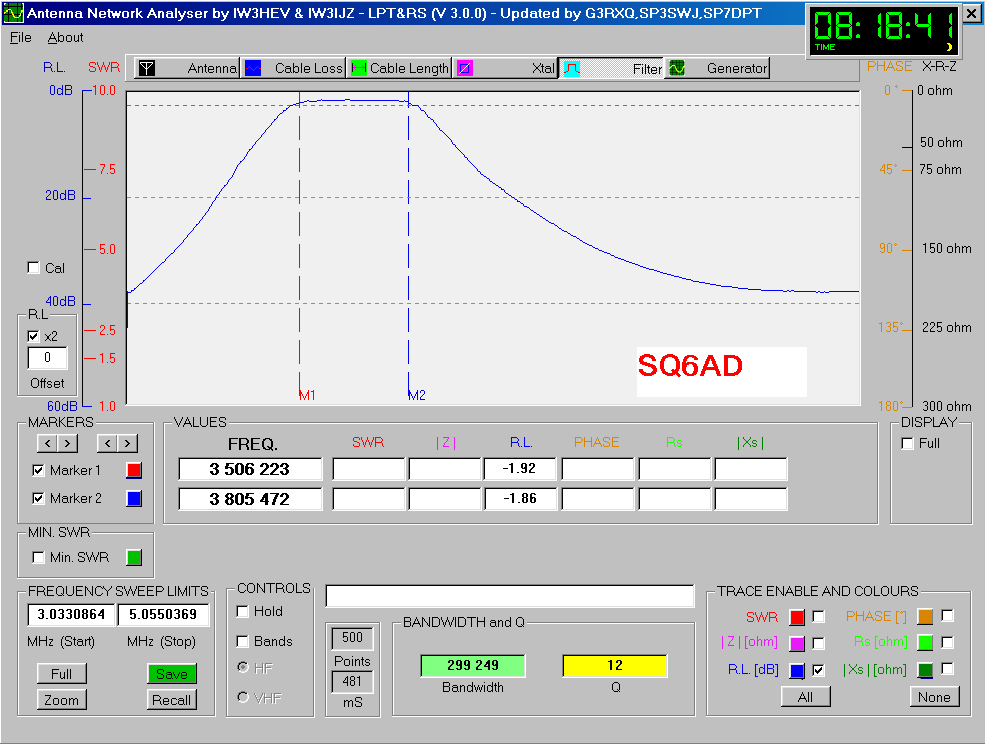The width and height of the screenshot is (985, 744).
Task: Click the Zoom sweep button
Action: point(61,700)
